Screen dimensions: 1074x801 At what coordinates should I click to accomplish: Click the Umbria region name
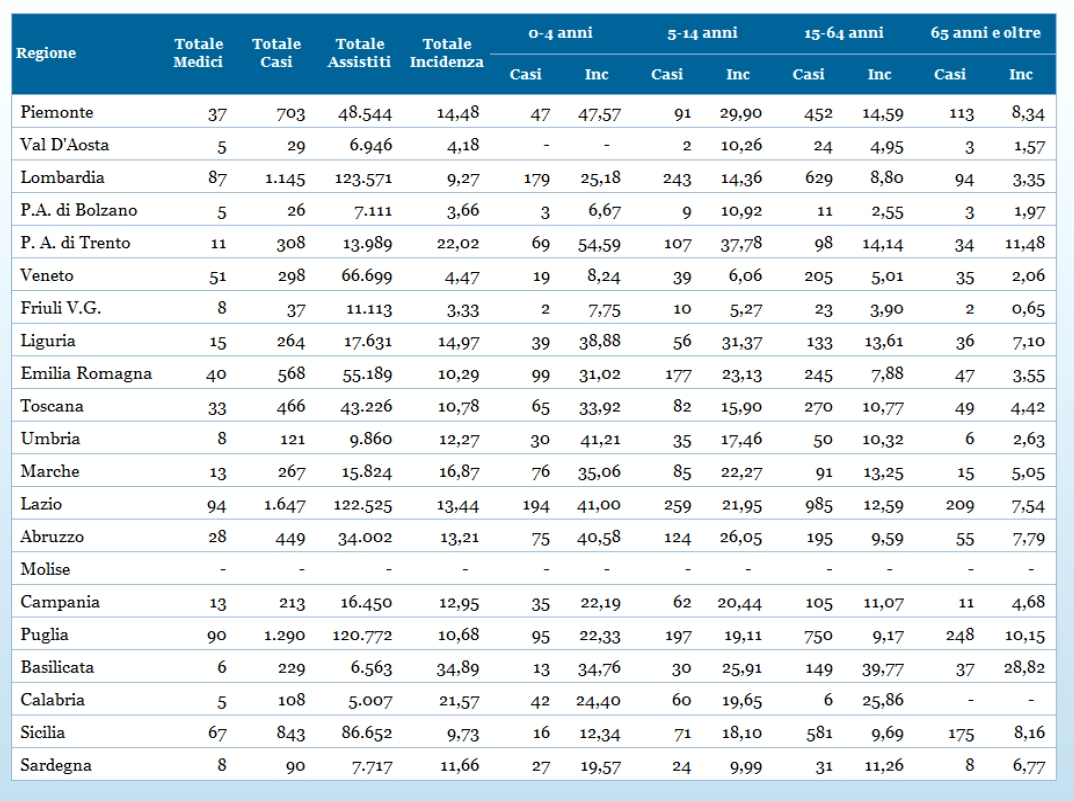(50, 439)
